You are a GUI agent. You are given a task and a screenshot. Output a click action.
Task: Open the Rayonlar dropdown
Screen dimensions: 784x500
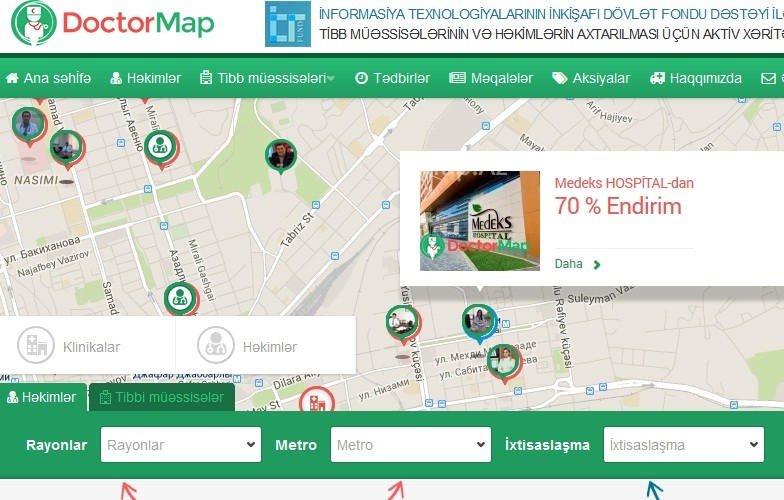pos(180,445)
